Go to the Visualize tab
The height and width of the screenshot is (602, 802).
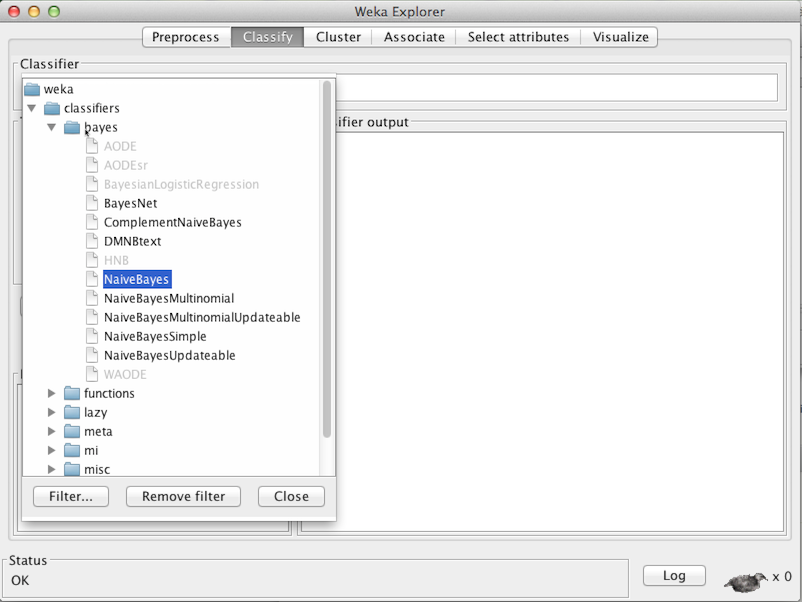pos(620,37)
